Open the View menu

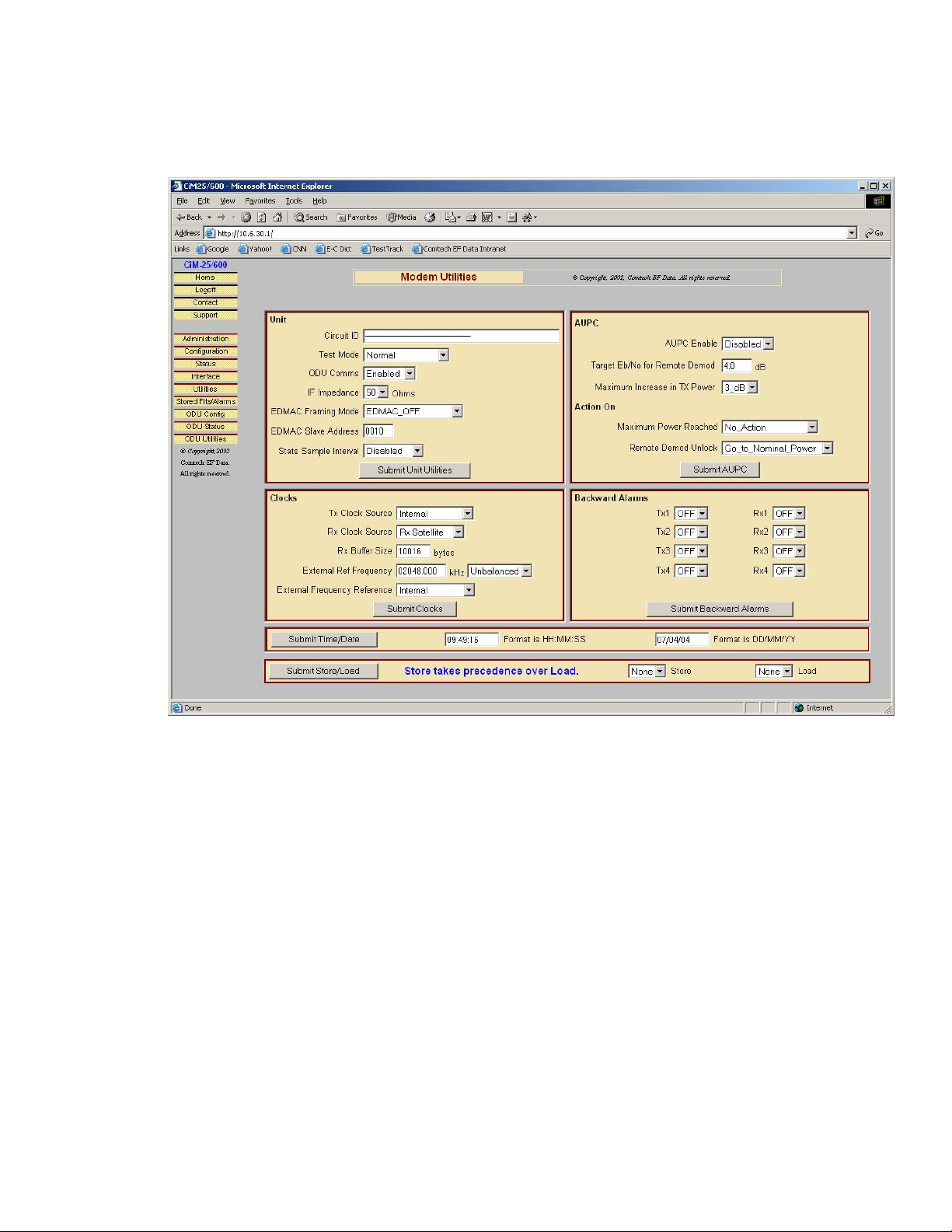point(227,201)
